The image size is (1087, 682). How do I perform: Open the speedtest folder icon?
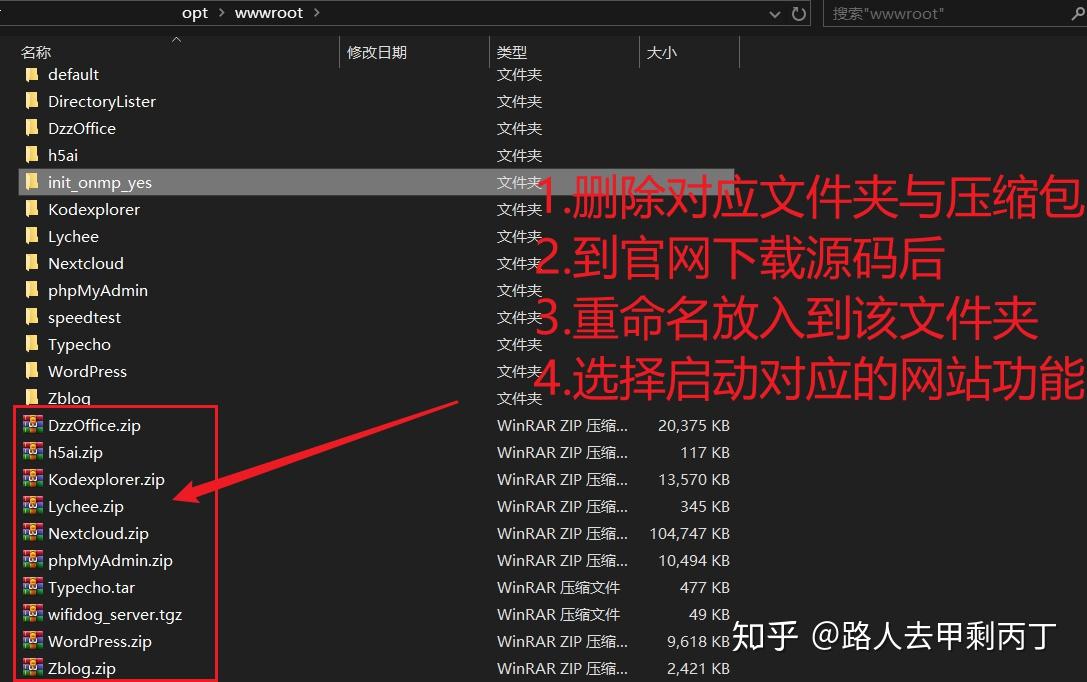[x=31, y=317]
